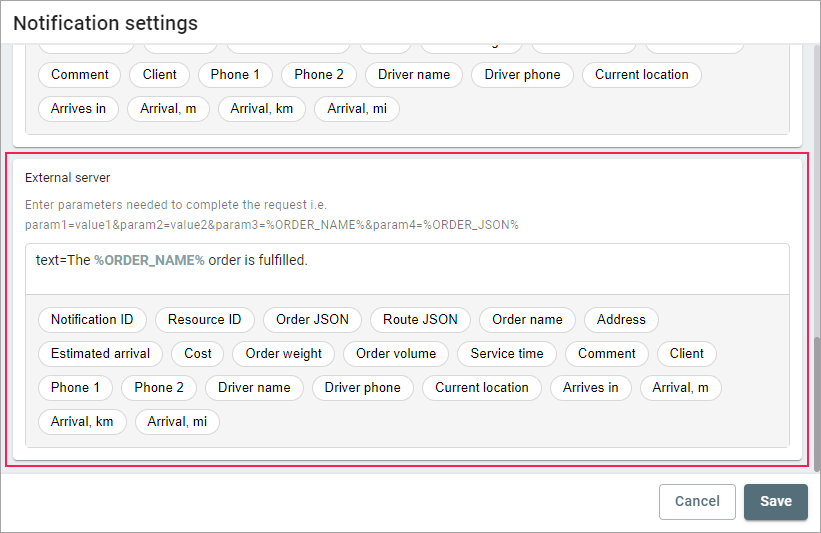This screenshot has height=533, width=821.
Task: Click Current location chip in the upper section
Action: click(x=641, y=75)
